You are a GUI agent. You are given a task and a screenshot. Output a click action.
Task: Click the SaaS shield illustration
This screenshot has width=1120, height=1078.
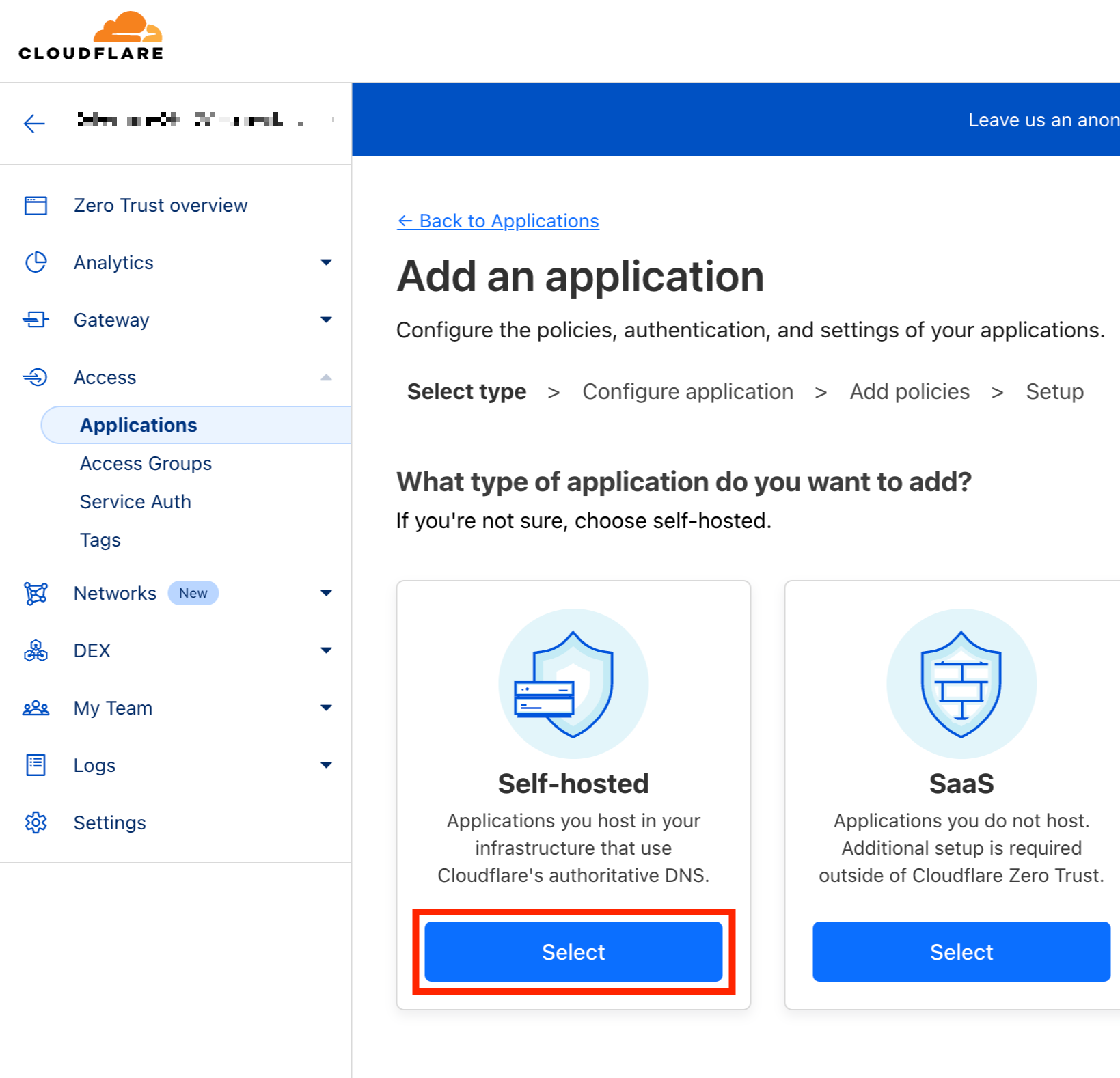[961, 683]
